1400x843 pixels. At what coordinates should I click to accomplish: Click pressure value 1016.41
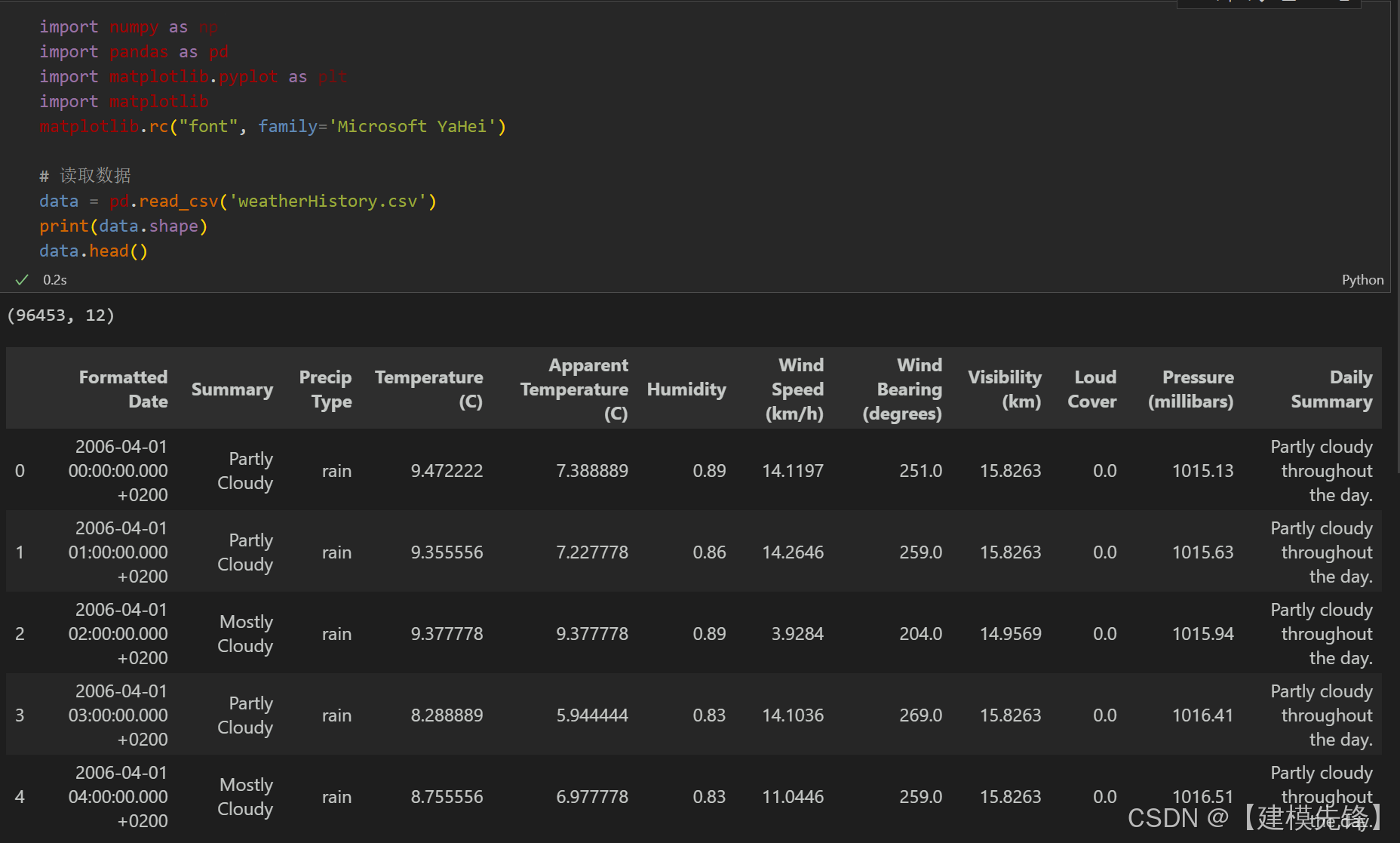tap(1202, 715)
